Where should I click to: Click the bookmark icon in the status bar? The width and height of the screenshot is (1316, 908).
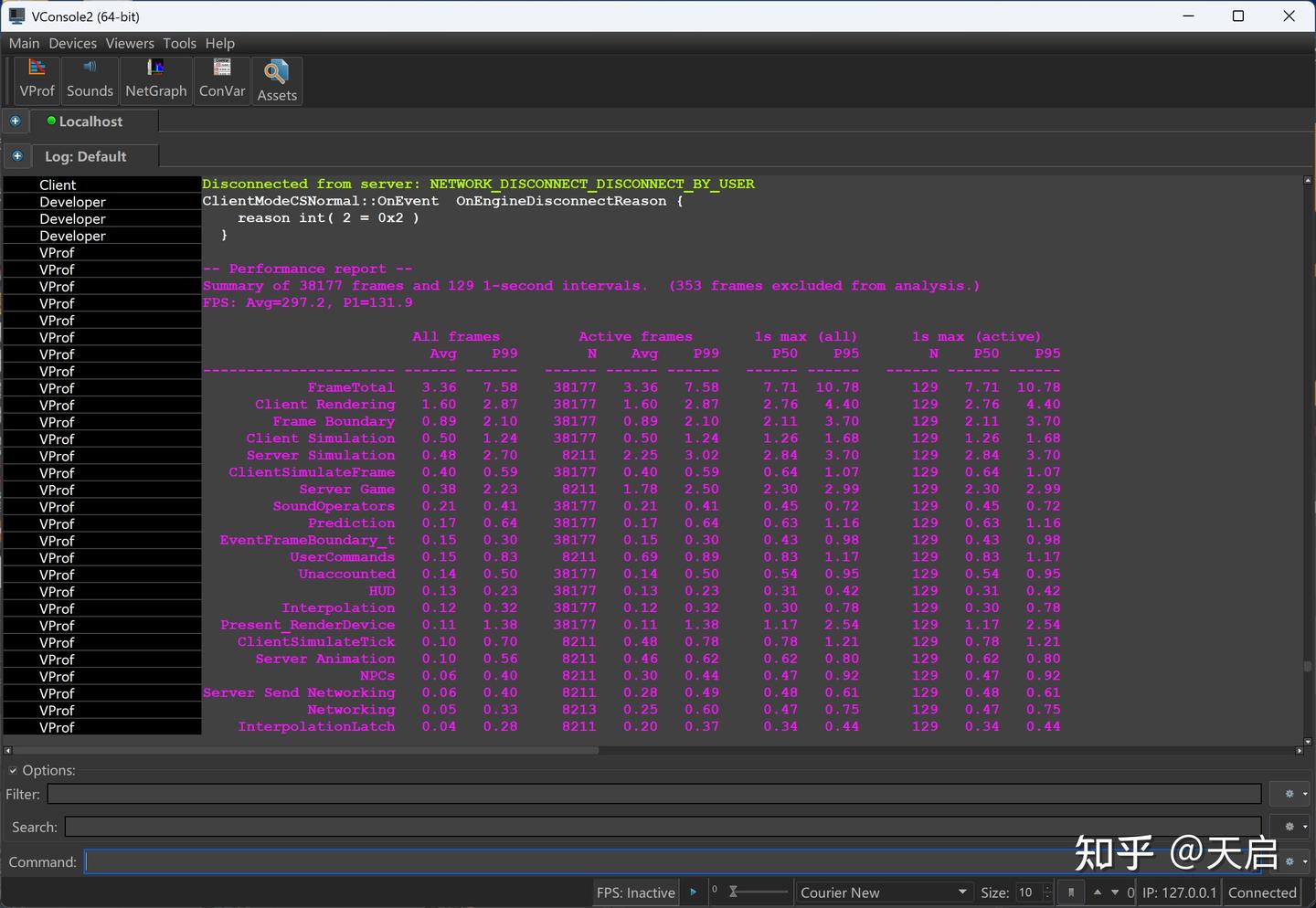click(1071, 892)
